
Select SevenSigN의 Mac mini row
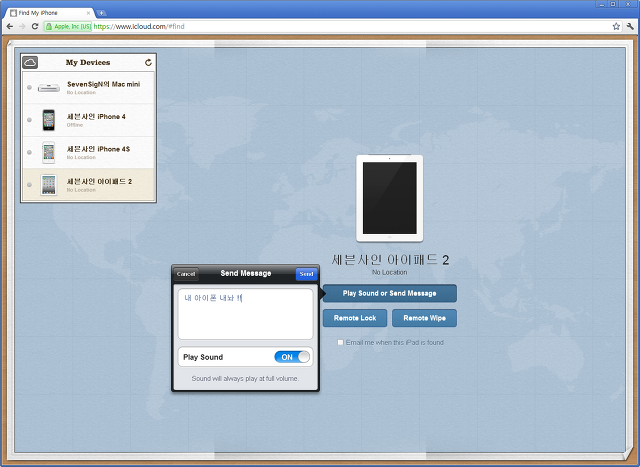tap(89, 87)
